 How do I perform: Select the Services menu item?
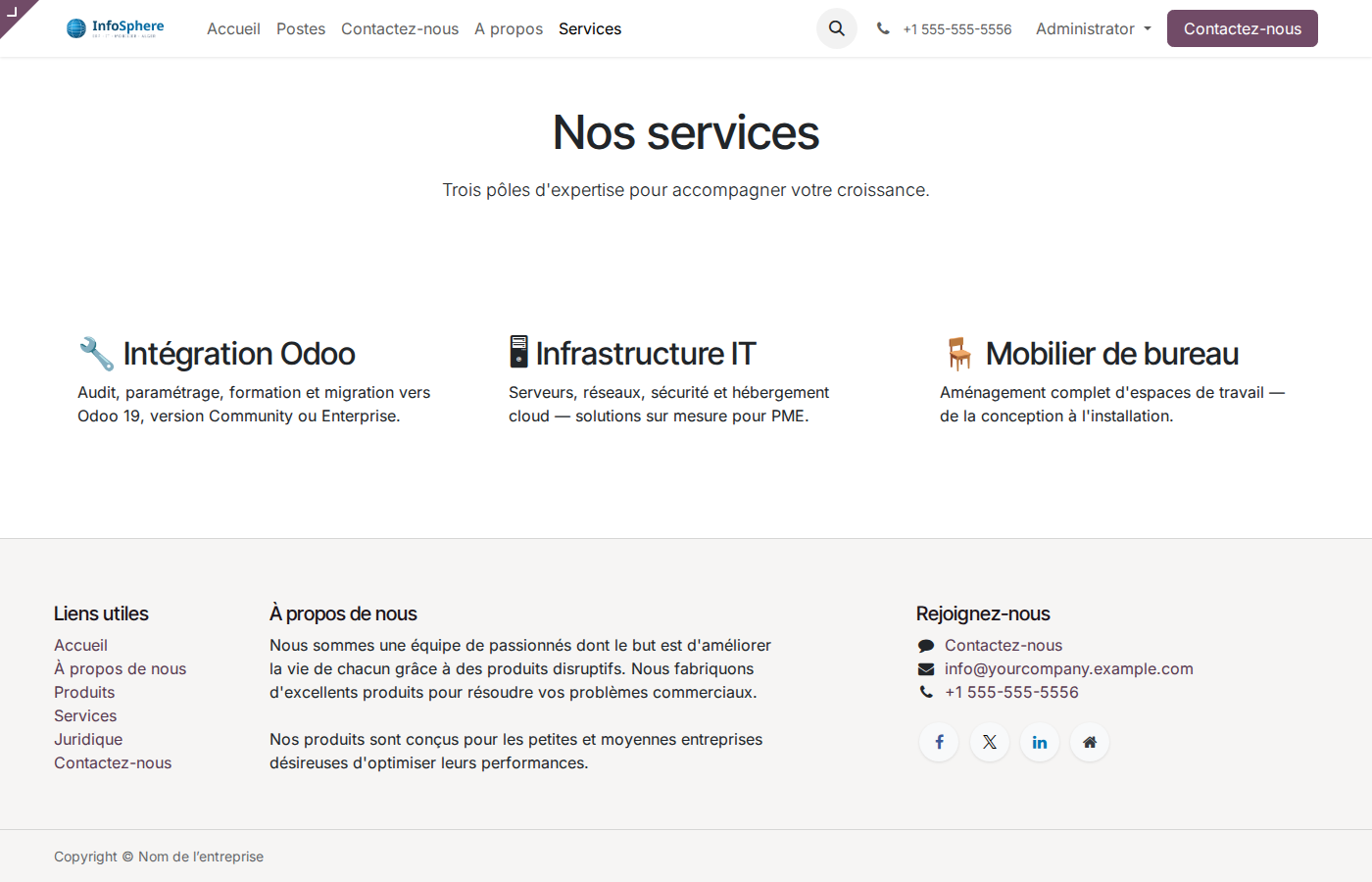pyautogui.click(x=590, y=28)
